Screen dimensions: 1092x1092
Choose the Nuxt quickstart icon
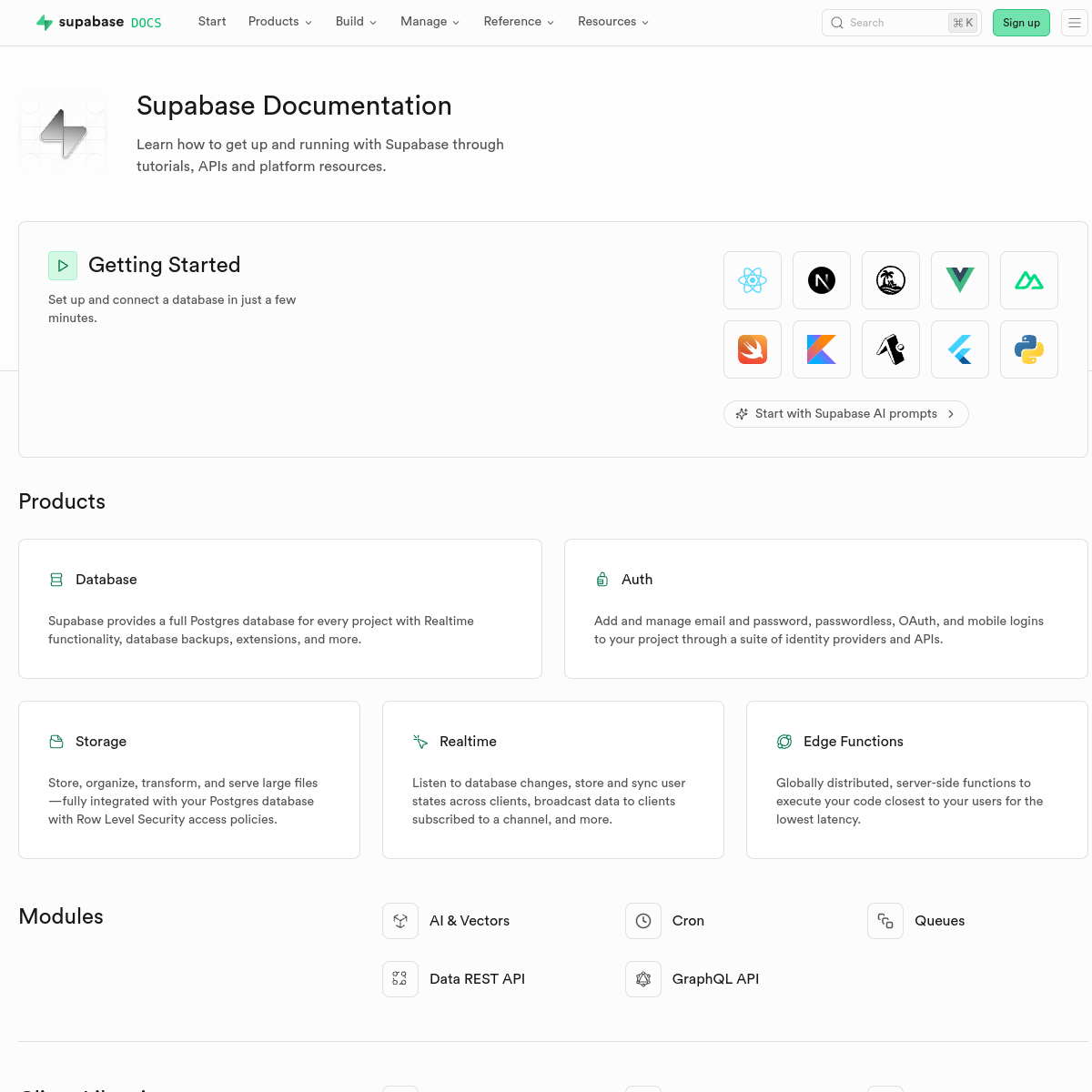tap(1029, 280)
